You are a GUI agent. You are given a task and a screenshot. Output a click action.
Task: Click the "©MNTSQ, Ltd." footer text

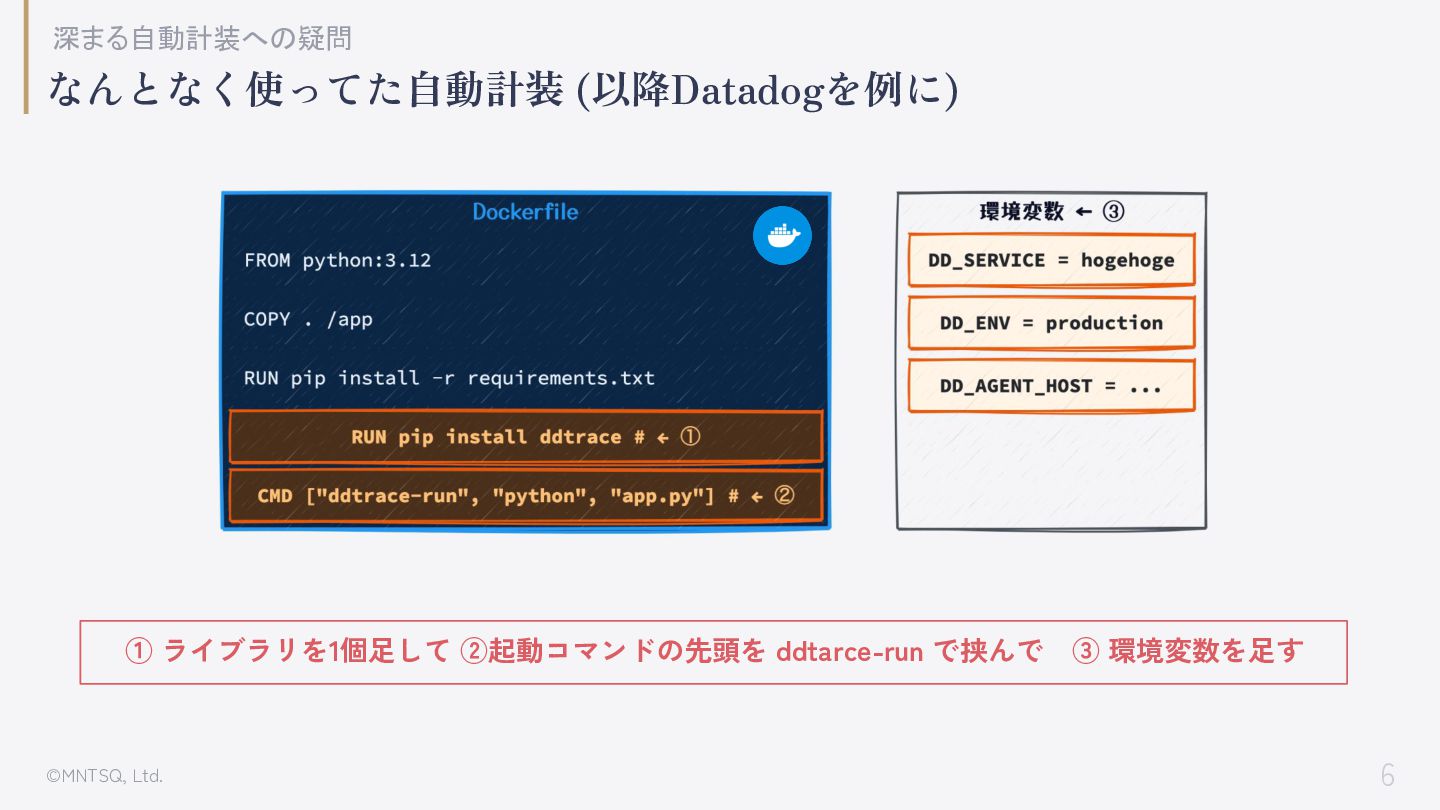tap(105, 776)
